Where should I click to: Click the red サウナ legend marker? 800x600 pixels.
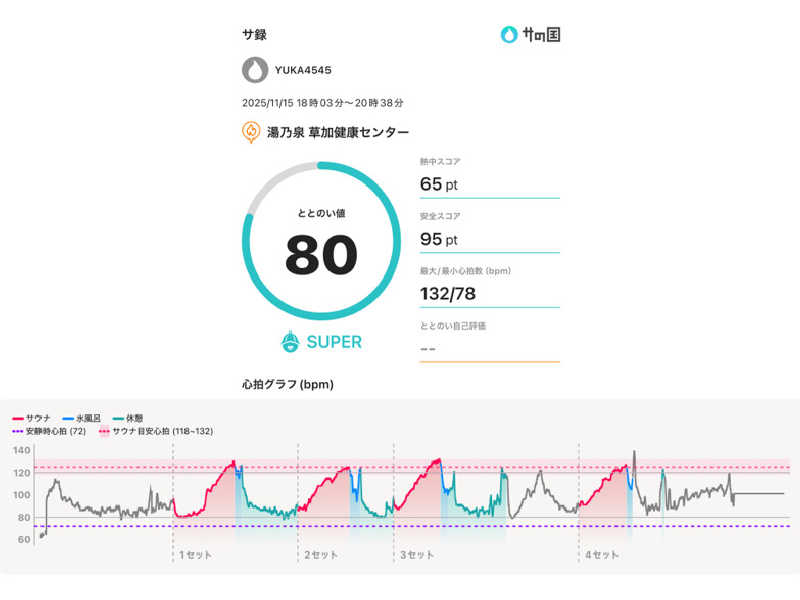18,417
